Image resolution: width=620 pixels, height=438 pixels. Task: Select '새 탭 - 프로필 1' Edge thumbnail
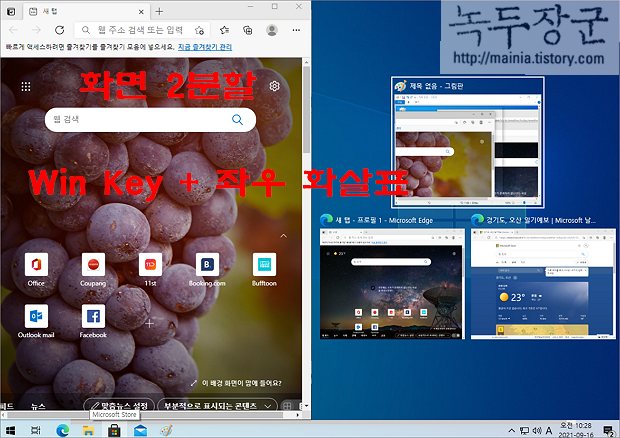pyautogui.click(x=392, y=277)
